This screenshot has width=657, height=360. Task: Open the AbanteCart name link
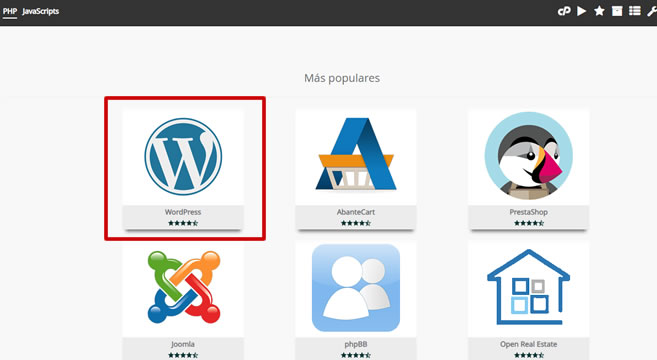(x=356, y=212)
